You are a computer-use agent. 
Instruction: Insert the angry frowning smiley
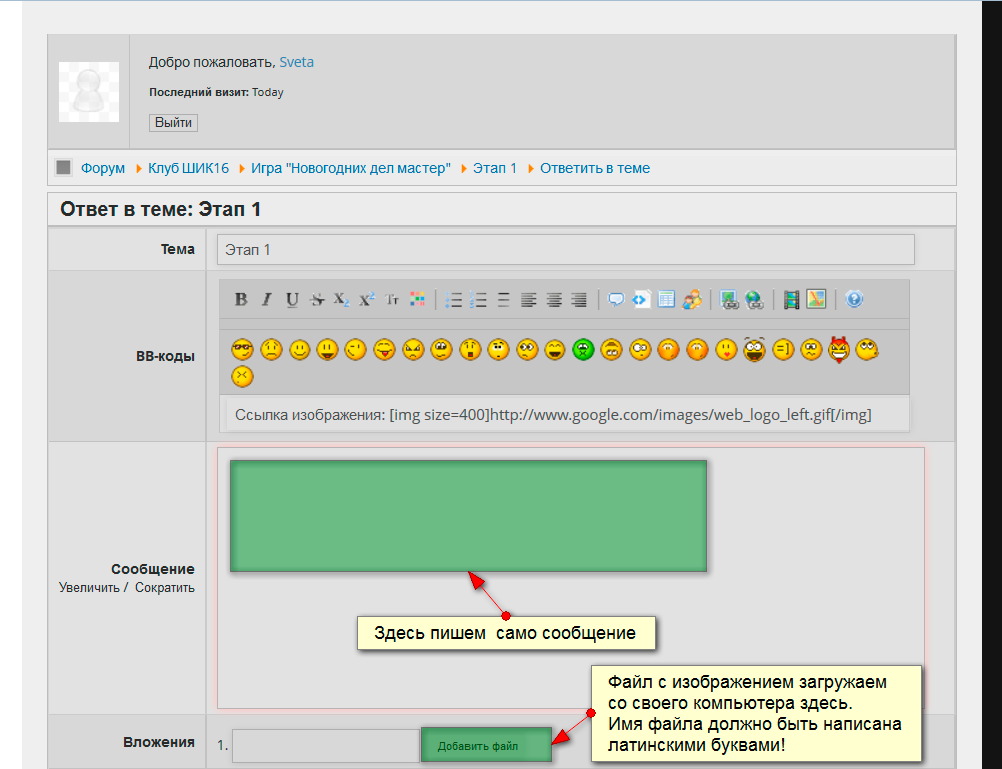click(413, 350)
